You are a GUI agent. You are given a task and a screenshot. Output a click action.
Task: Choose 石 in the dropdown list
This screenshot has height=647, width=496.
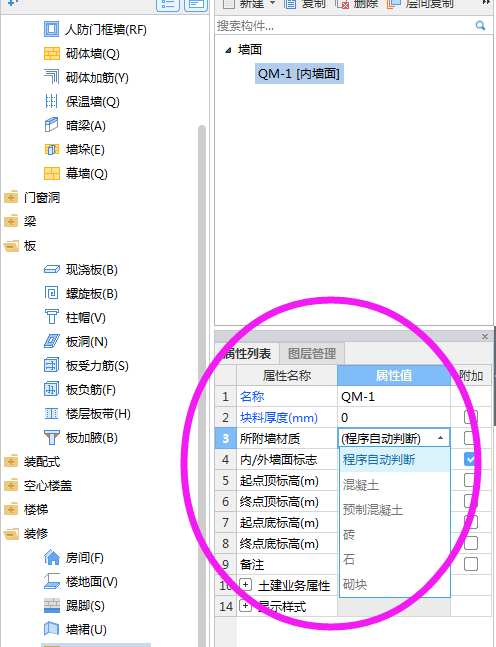tap(394, 560)
